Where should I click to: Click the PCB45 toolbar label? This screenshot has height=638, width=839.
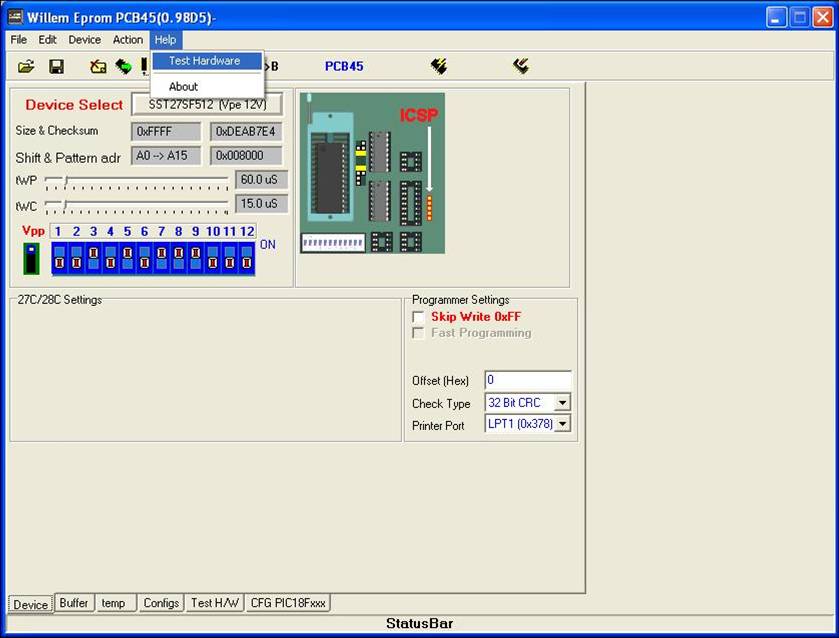pos(344,66)
